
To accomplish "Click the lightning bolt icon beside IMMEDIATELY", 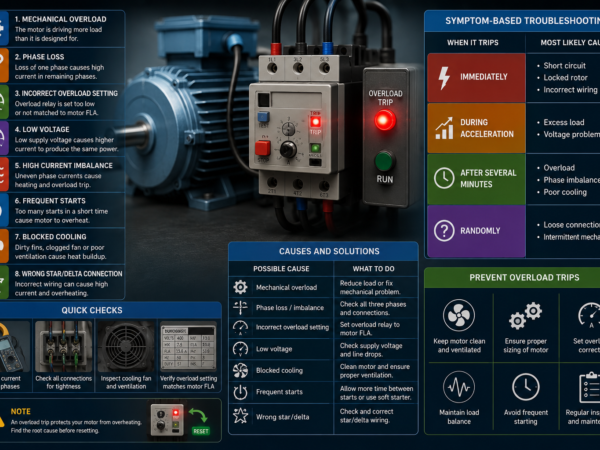I will tap(444, 78).
